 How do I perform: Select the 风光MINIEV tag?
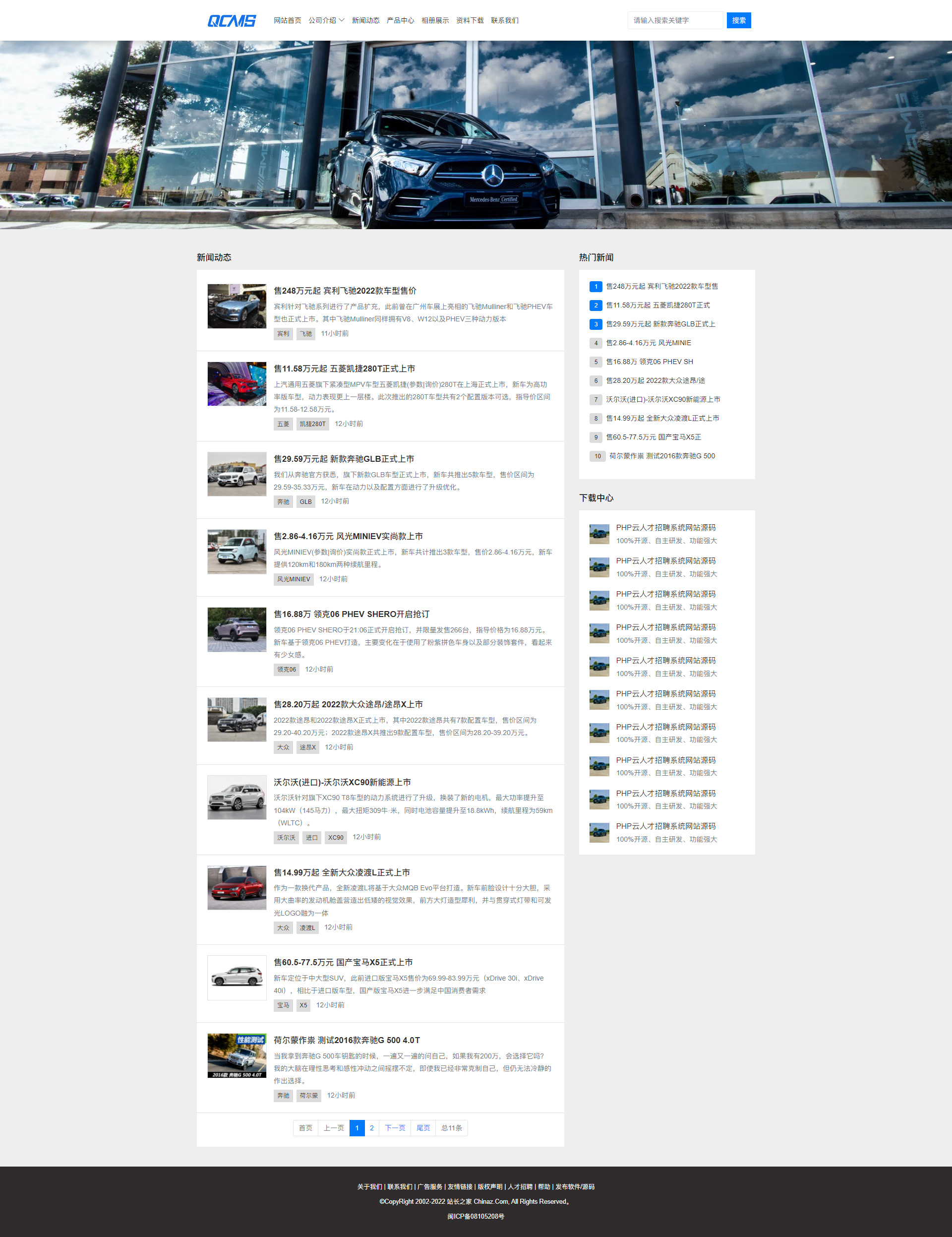pos(294,579)
